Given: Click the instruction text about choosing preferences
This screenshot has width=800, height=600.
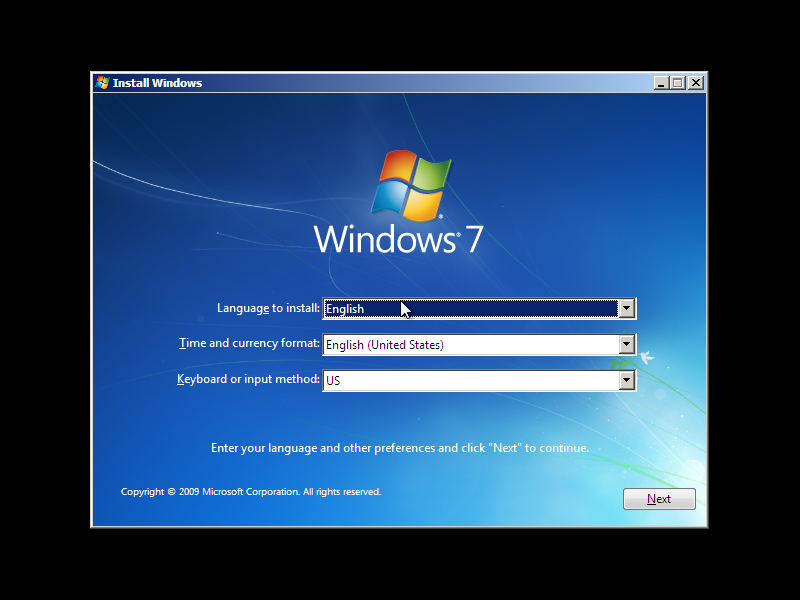Looking at the screenshot, I should coord(399,447).
